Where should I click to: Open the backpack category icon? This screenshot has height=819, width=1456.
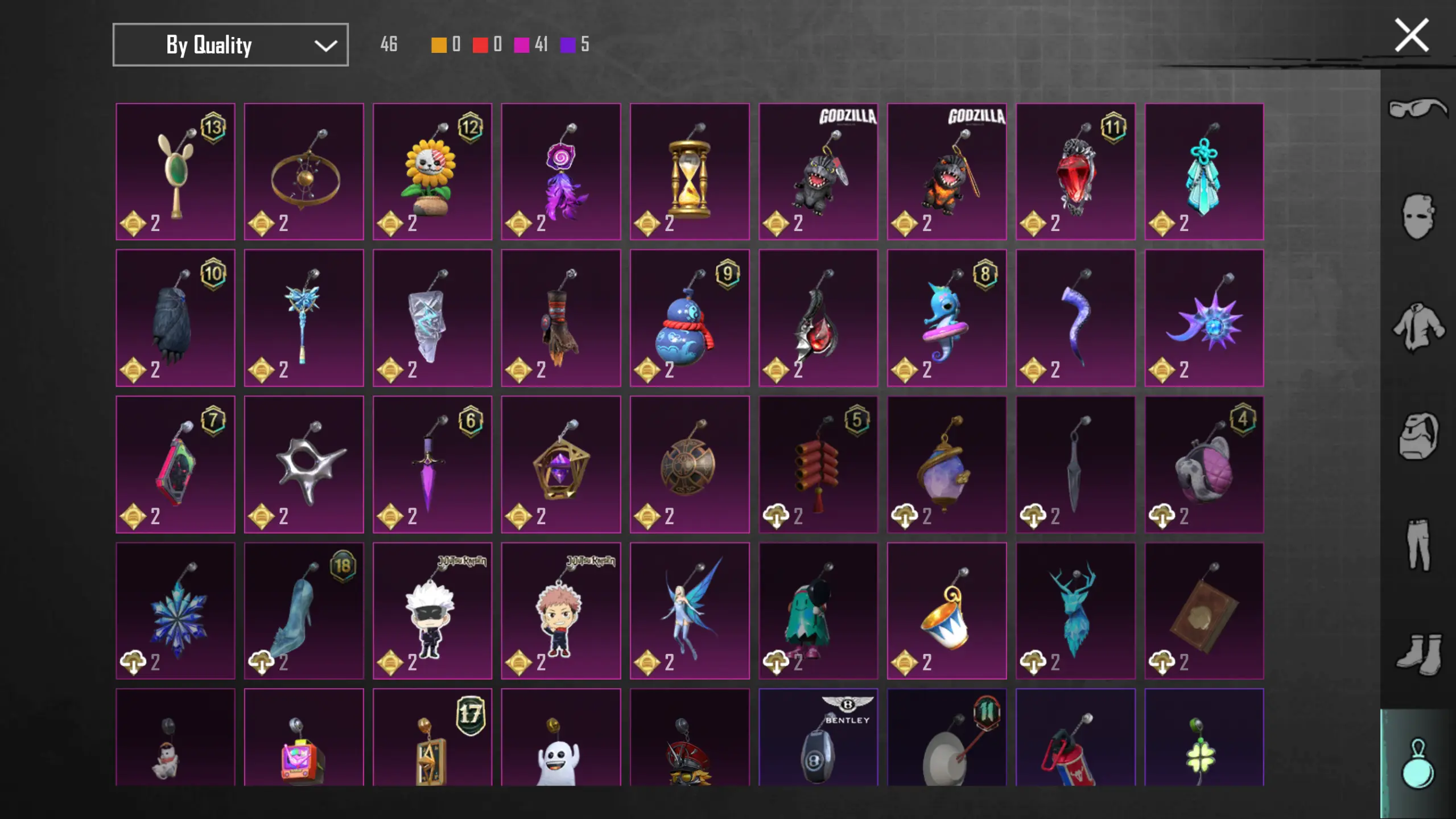[1418, 436]
